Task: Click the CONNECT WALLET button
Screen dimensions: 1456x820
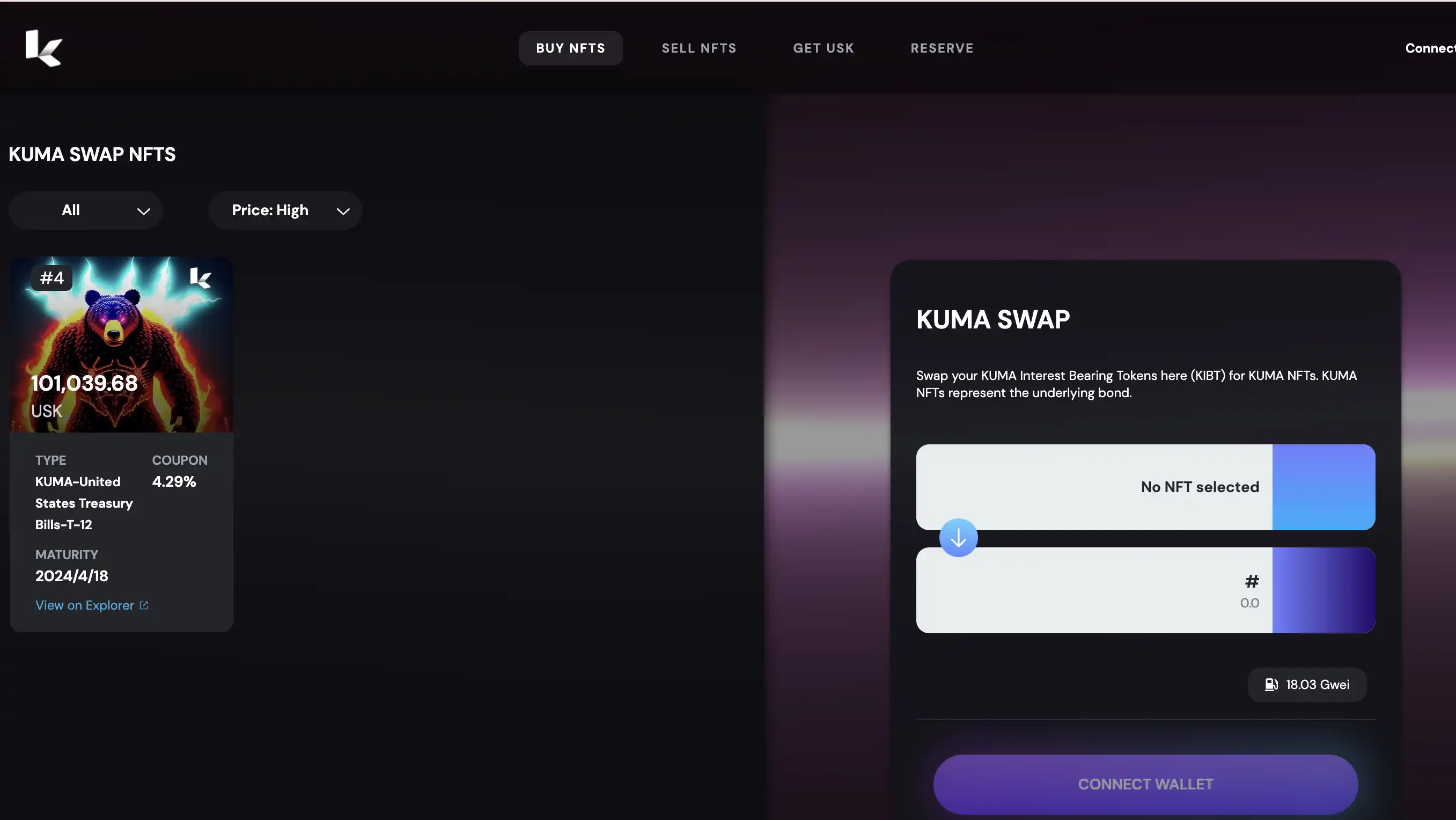Action: pos(1146,784)
